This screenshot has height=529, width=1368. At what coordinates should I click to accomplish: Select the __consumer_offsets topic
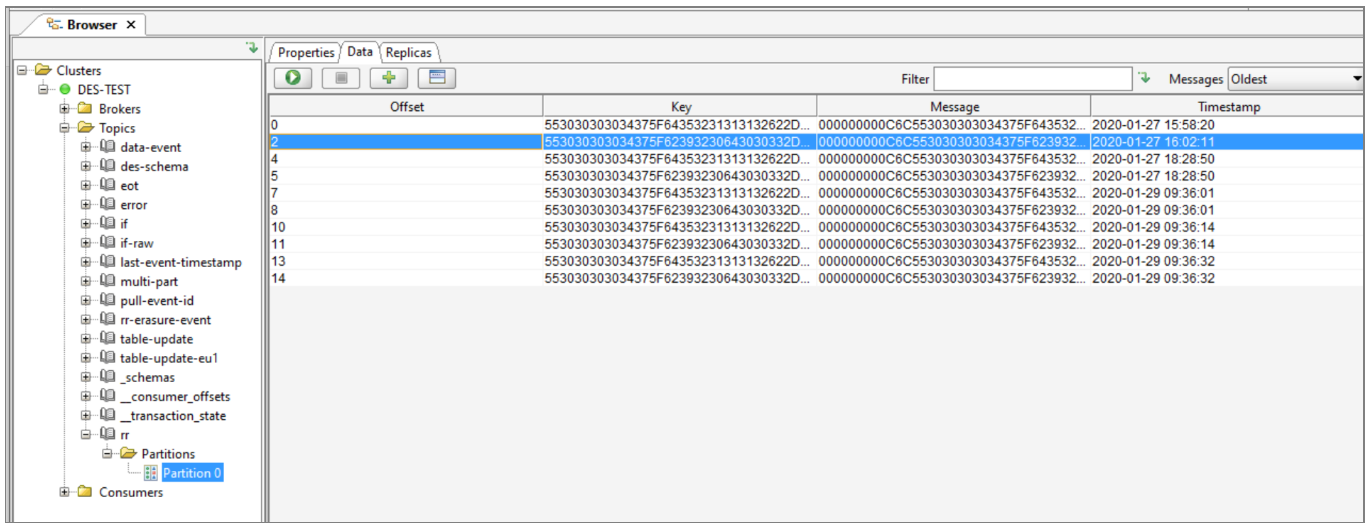(x=173, y=397)
